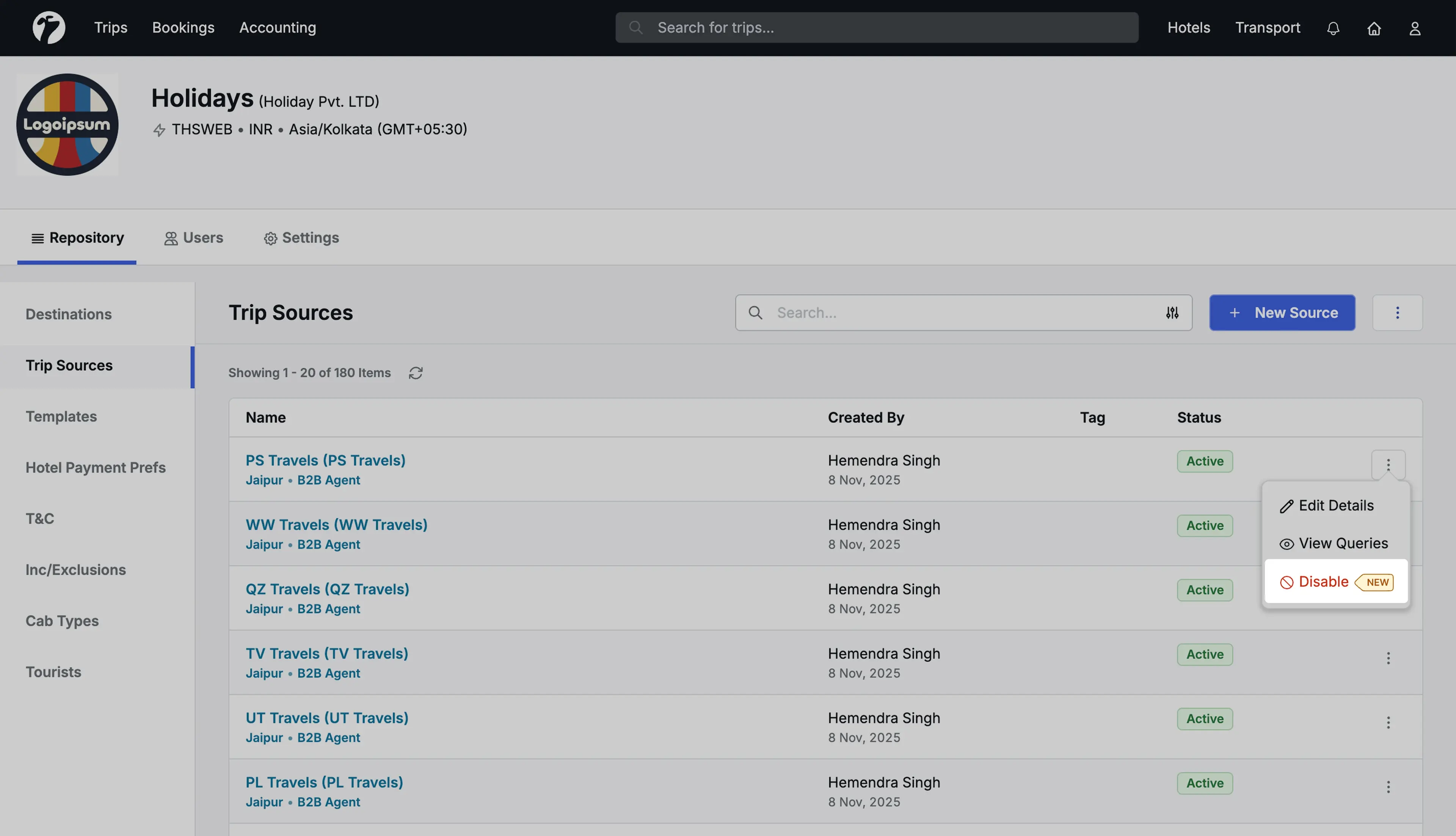The width and height of the screenshot is (1456, 836).
Task: Click the magnifier icon in Trip Sources search
Action: 755,312
